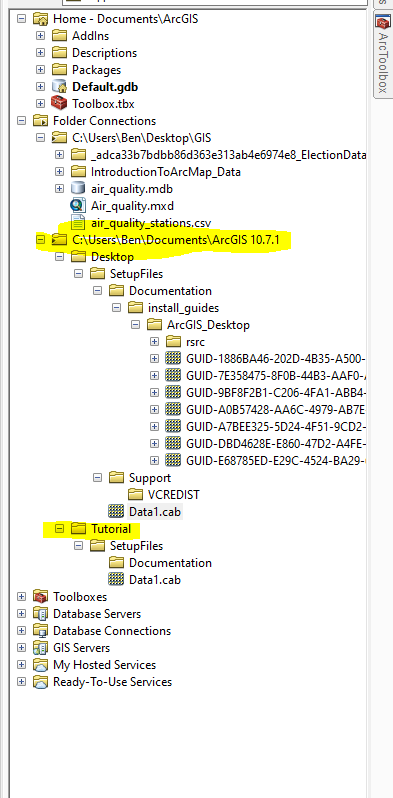
Task: Select the C:\Users\Ben\Desktop\GIS connection label
Action: point(142,138)
